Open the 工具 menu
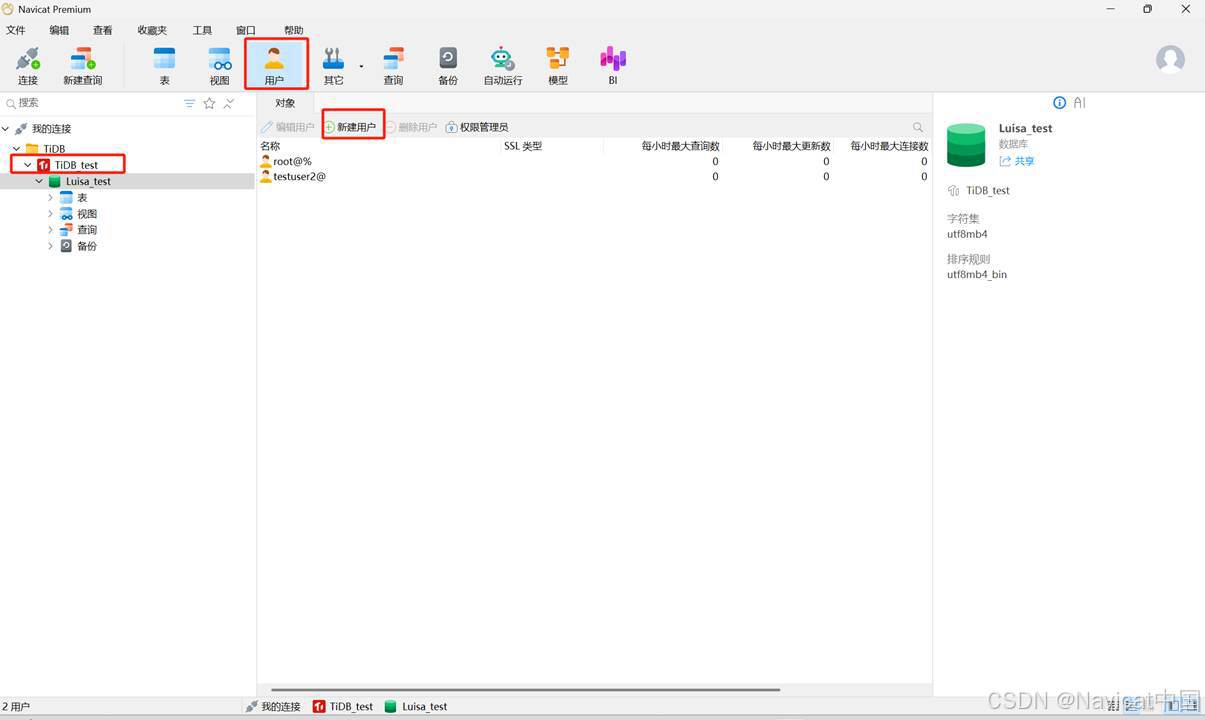The image size is (1205, 720). click(202, 30)
